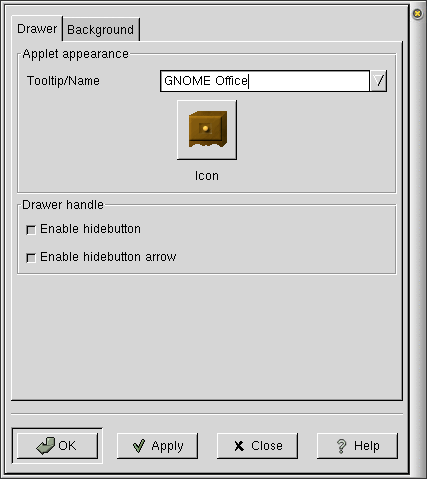The height and width of the screenshot is (479, 427).
Task: Click the 'Enable hidebutton' label text
Action: click(90, 229)
